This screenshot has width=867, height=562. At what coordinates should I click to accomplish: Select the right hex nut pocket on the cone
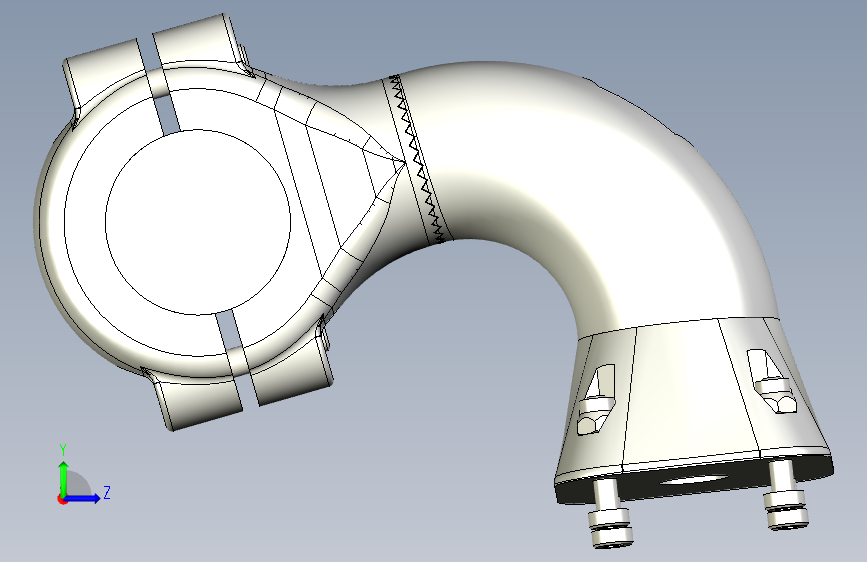coord(772,381)
